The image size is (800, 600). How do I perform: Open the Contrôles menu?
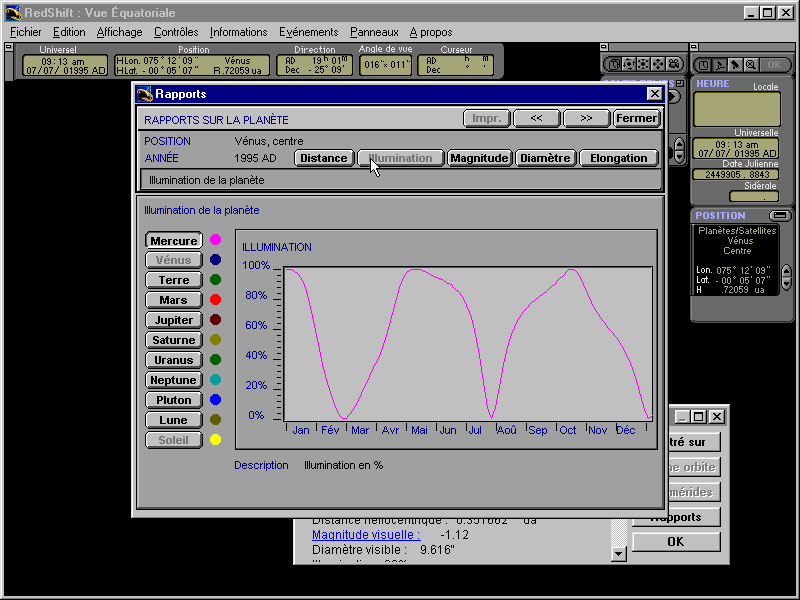176,32
